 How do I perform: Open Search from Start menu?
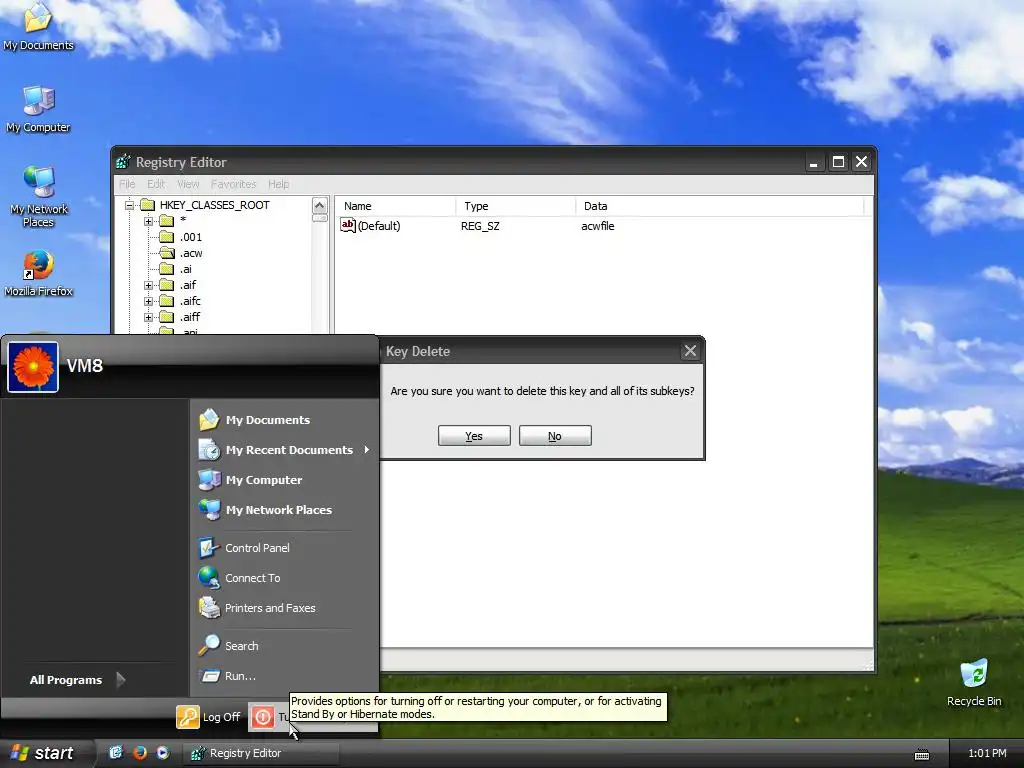229,646
